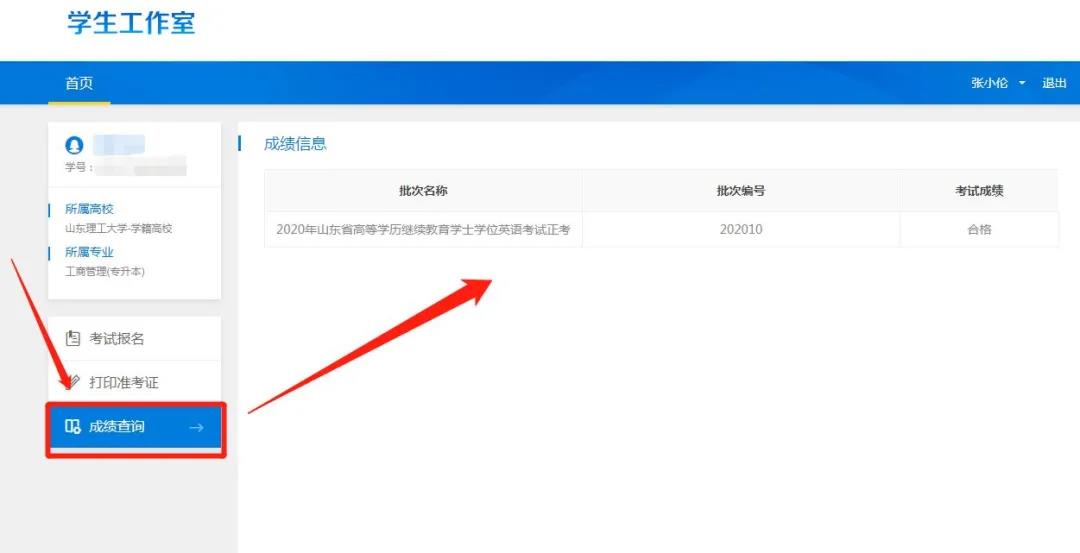Click the 合格 result cell
The width and height of the screenshot is (1080, 553).
click(979, 229)
